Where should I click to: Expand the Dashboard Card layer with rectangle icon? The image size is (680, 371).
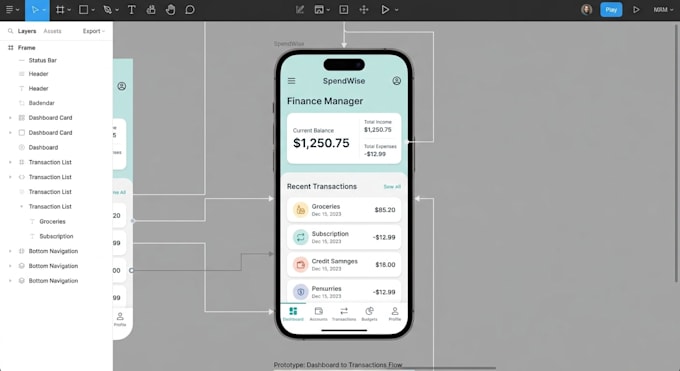pyautogui.click(x=10, y=133)
